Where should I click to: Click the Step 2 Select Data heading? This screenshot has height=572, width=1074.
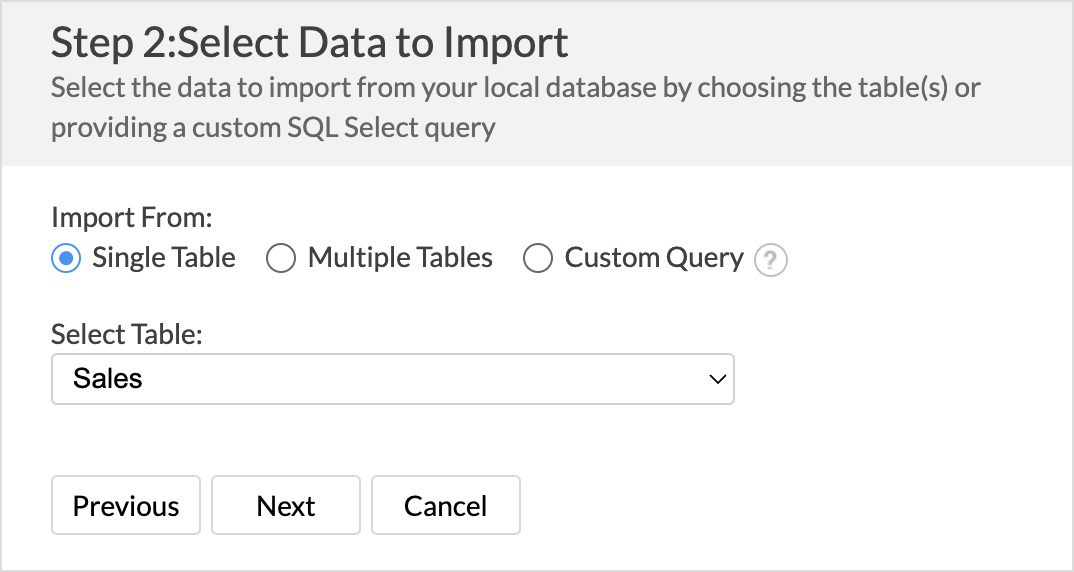[310, 42]
